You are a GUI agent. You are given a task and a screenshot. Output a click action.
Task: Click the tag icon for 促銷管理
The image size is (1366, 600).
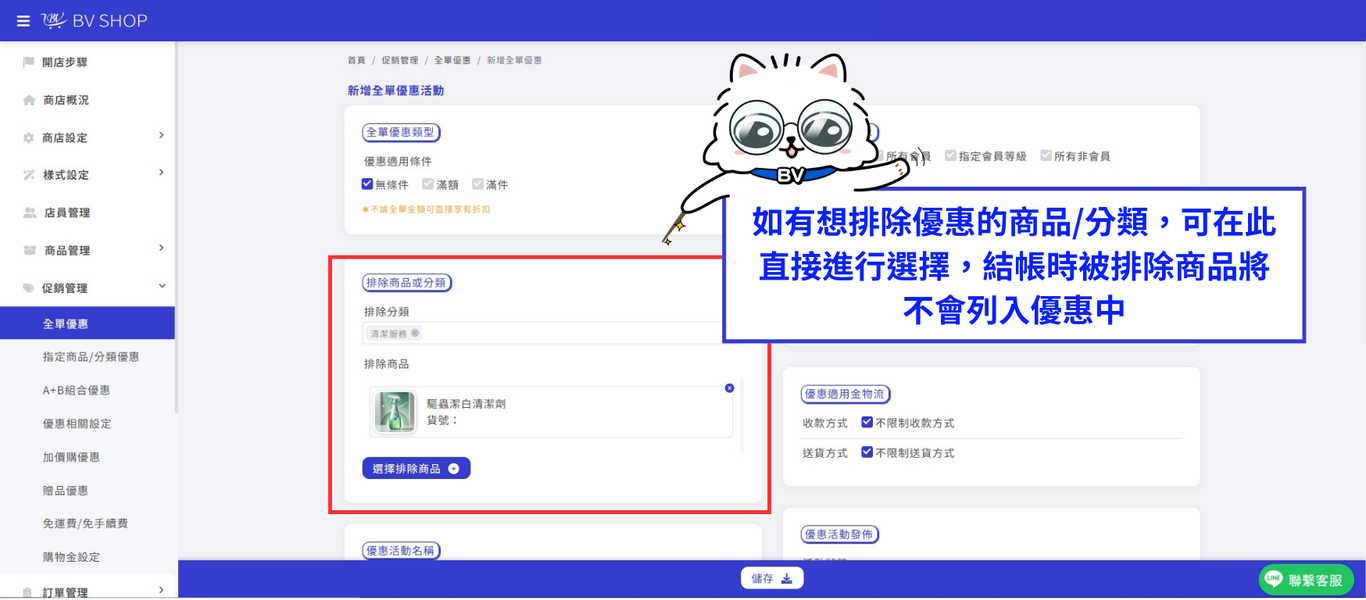(28, 288)
